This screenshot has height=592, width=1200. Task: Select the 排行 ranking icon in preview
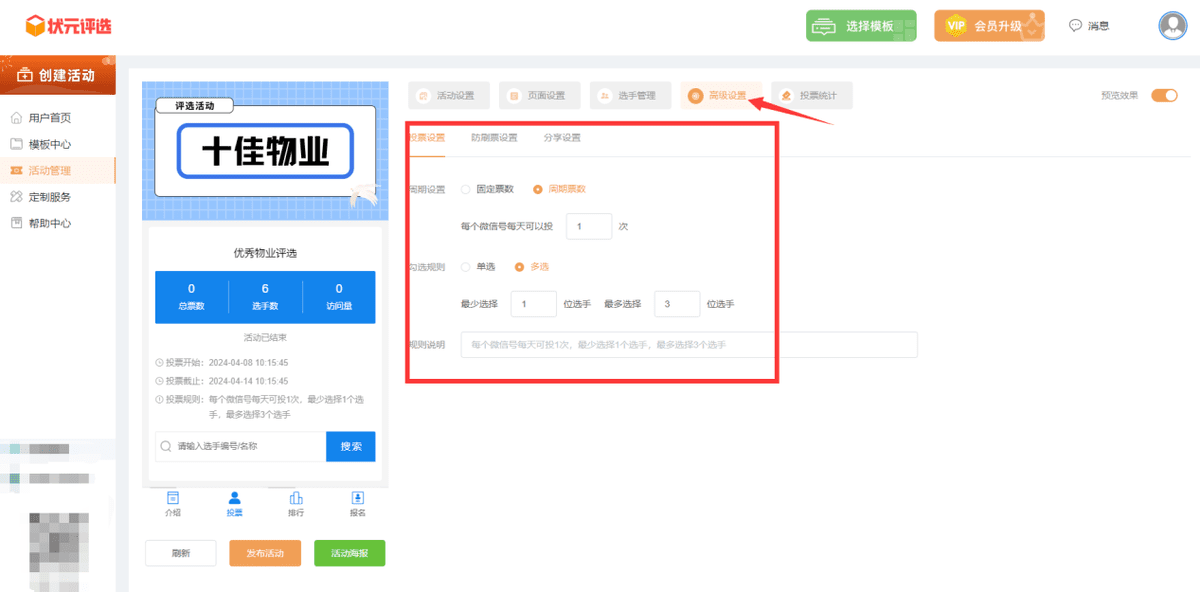295,502
